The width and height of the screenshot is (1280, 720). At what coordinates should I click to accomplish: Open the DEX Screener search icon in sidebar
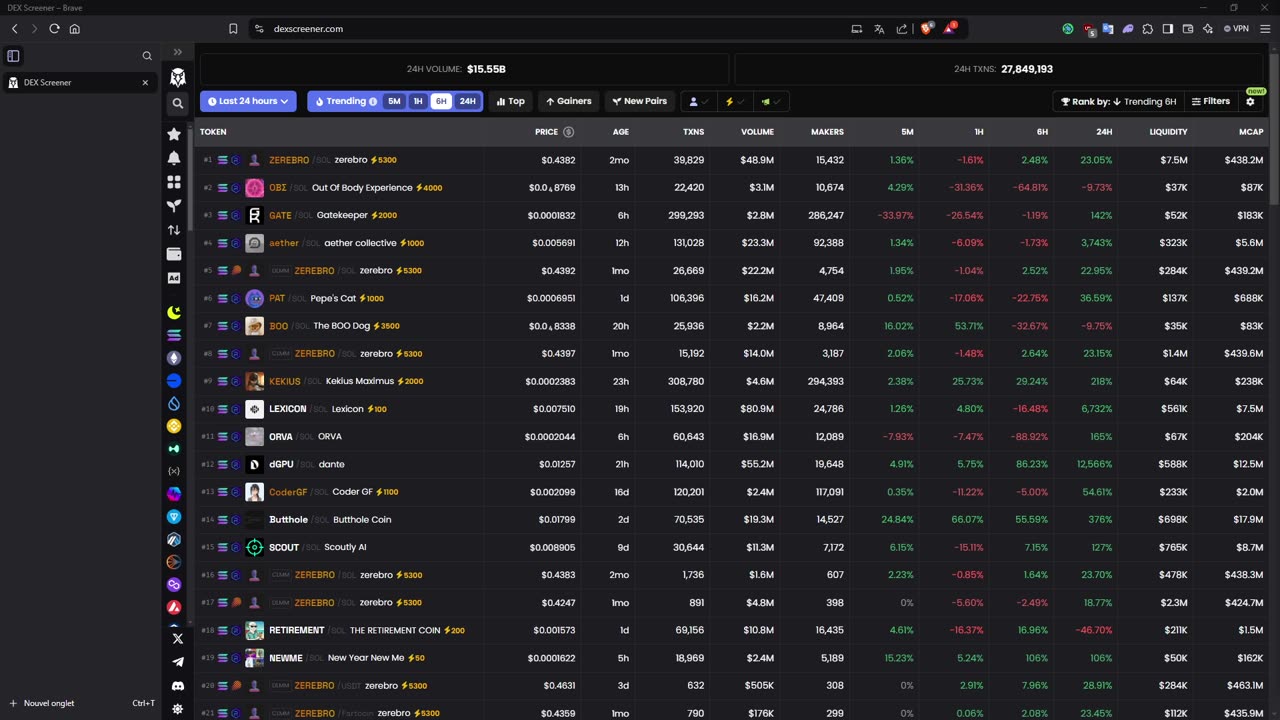point(178,103)
